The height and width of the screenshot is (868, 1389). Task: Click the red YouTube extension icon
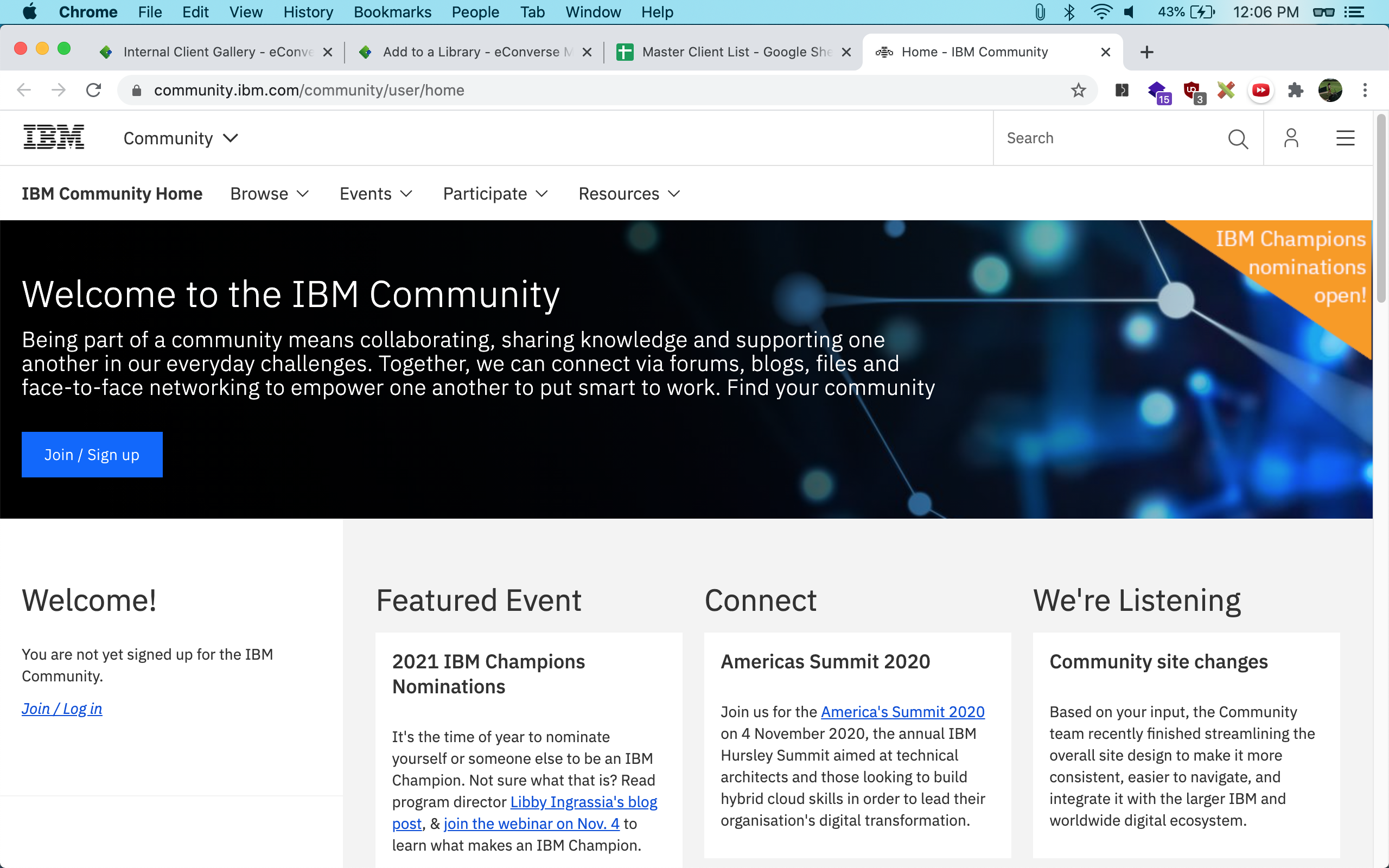pos(1260,90)
